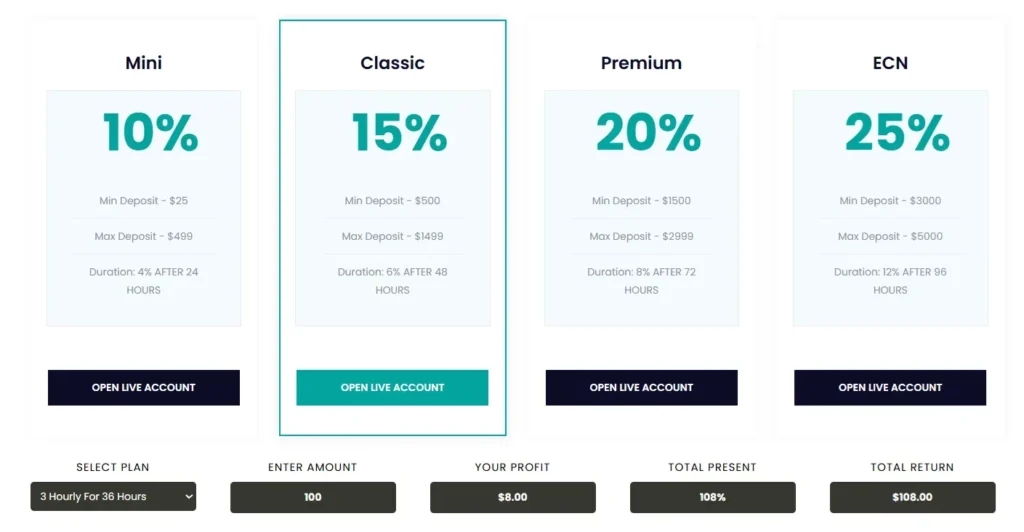
Task: Click Max Deposit - $5000 text
Action: [890, 237]
